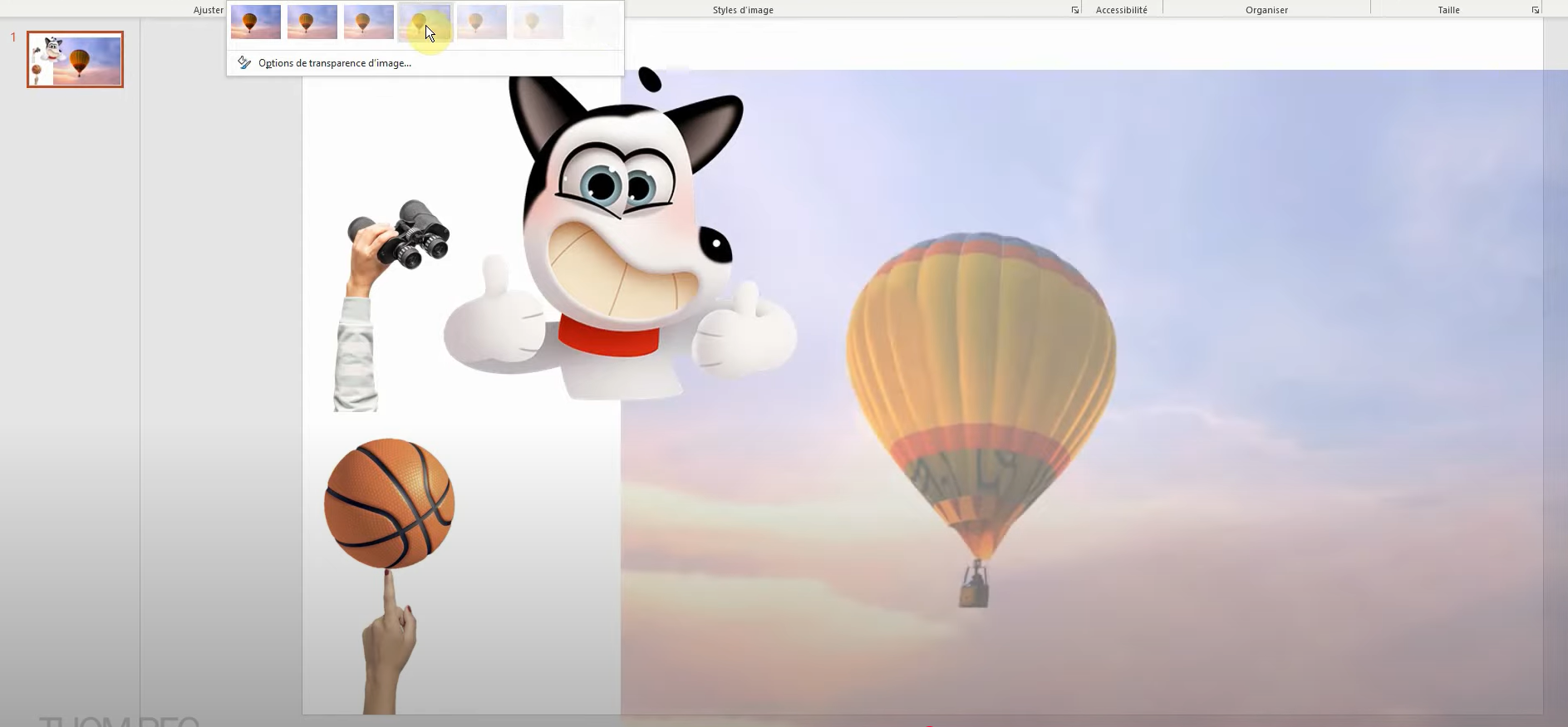Click the Accessibilité group label
1568x727 pixels.
1122,10
